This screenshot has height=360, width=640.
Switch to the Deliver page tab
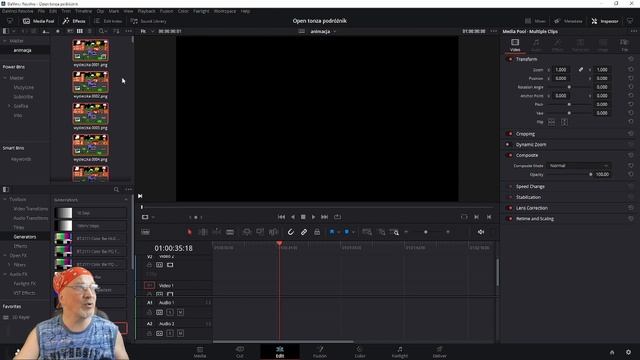[440, 352]
